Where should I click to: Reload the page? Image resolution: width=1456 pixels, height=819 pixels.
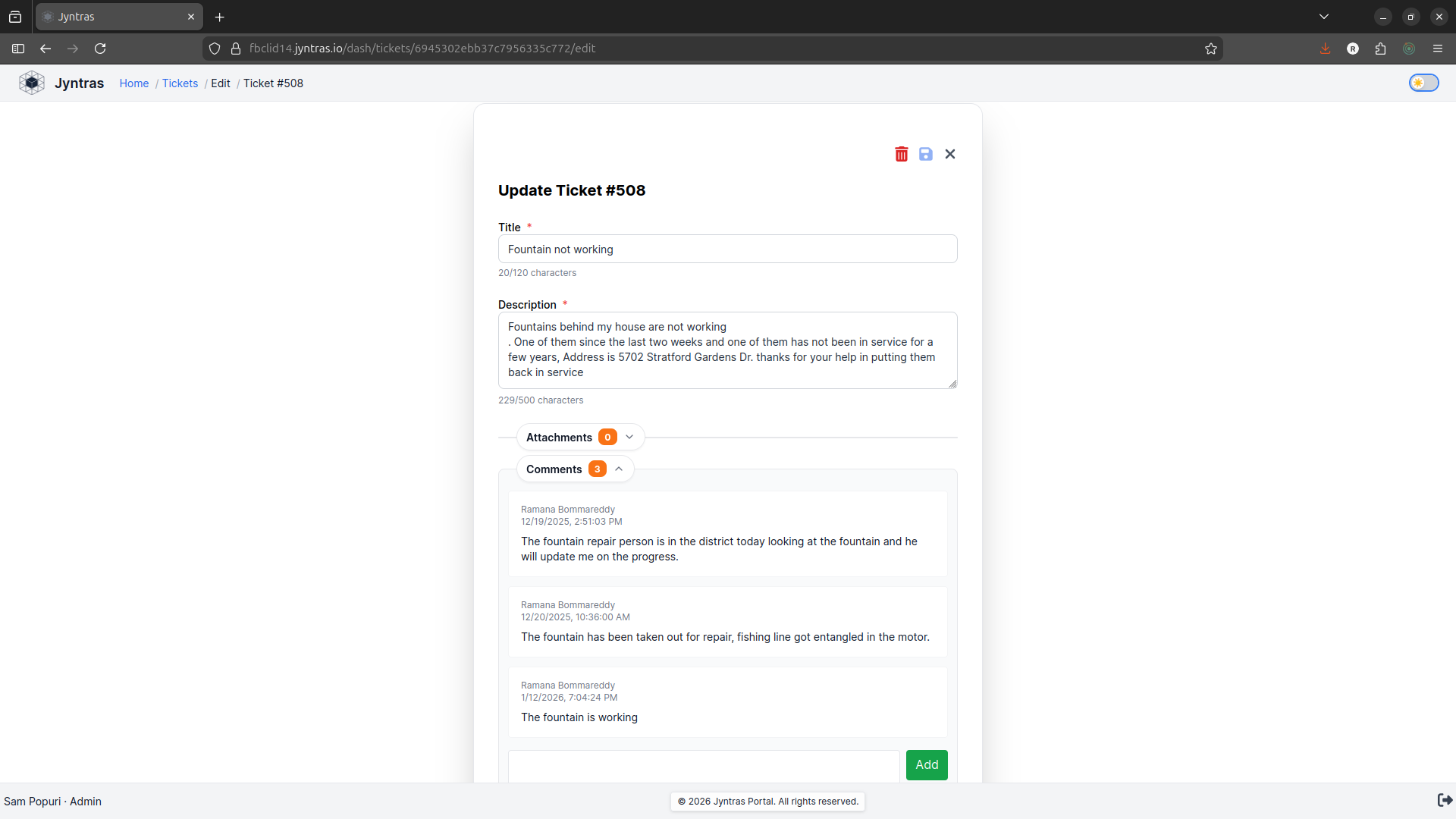[x=100, y=49]
